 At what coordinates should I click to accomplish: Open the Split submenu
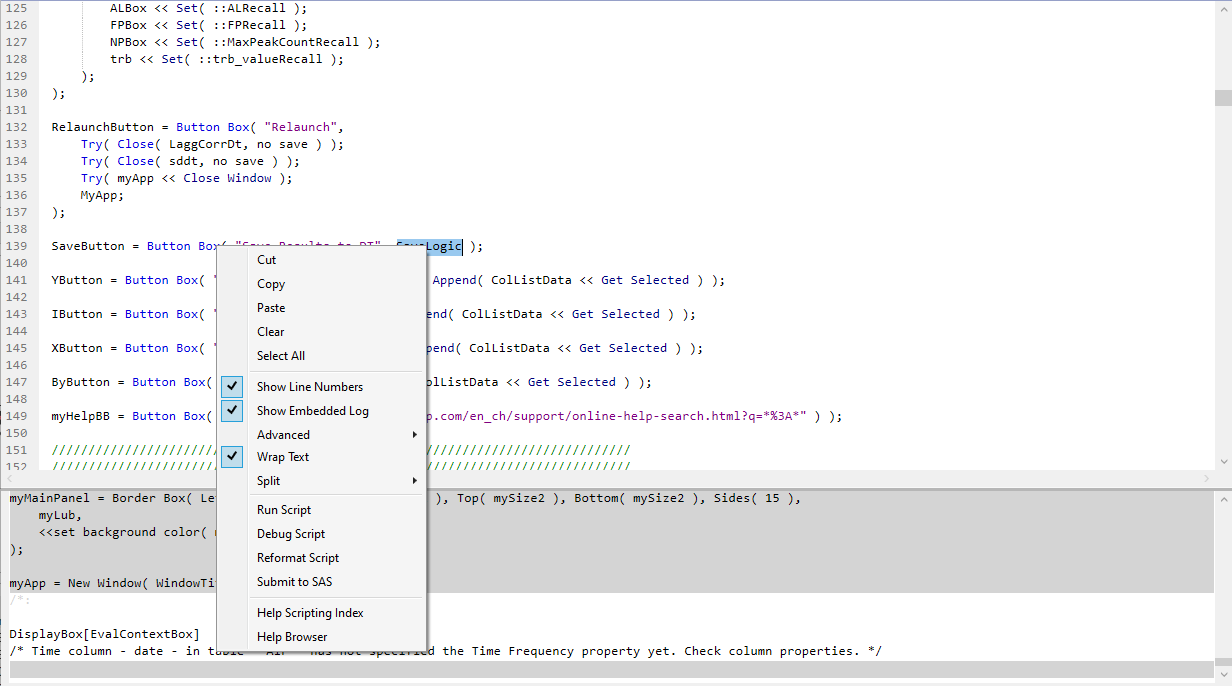tap(270, 480)
